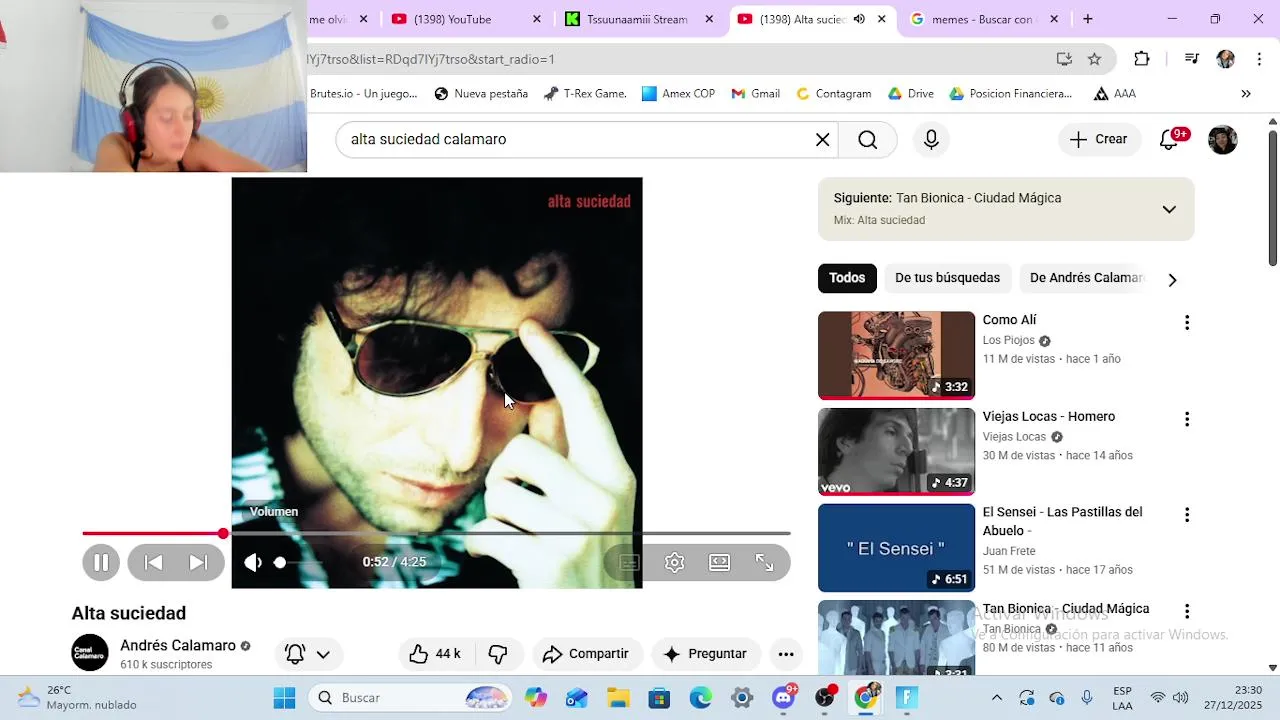1280x720 pixels.
Task: Select the De tus búsquedas chip
Action: click(947, 278)
